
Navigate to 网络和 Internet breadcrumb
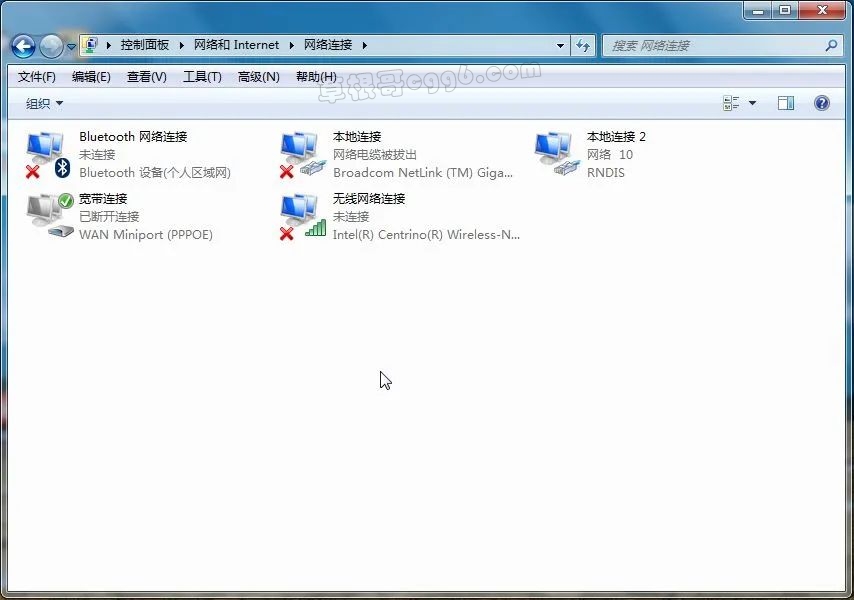click(x=236, y=45)
